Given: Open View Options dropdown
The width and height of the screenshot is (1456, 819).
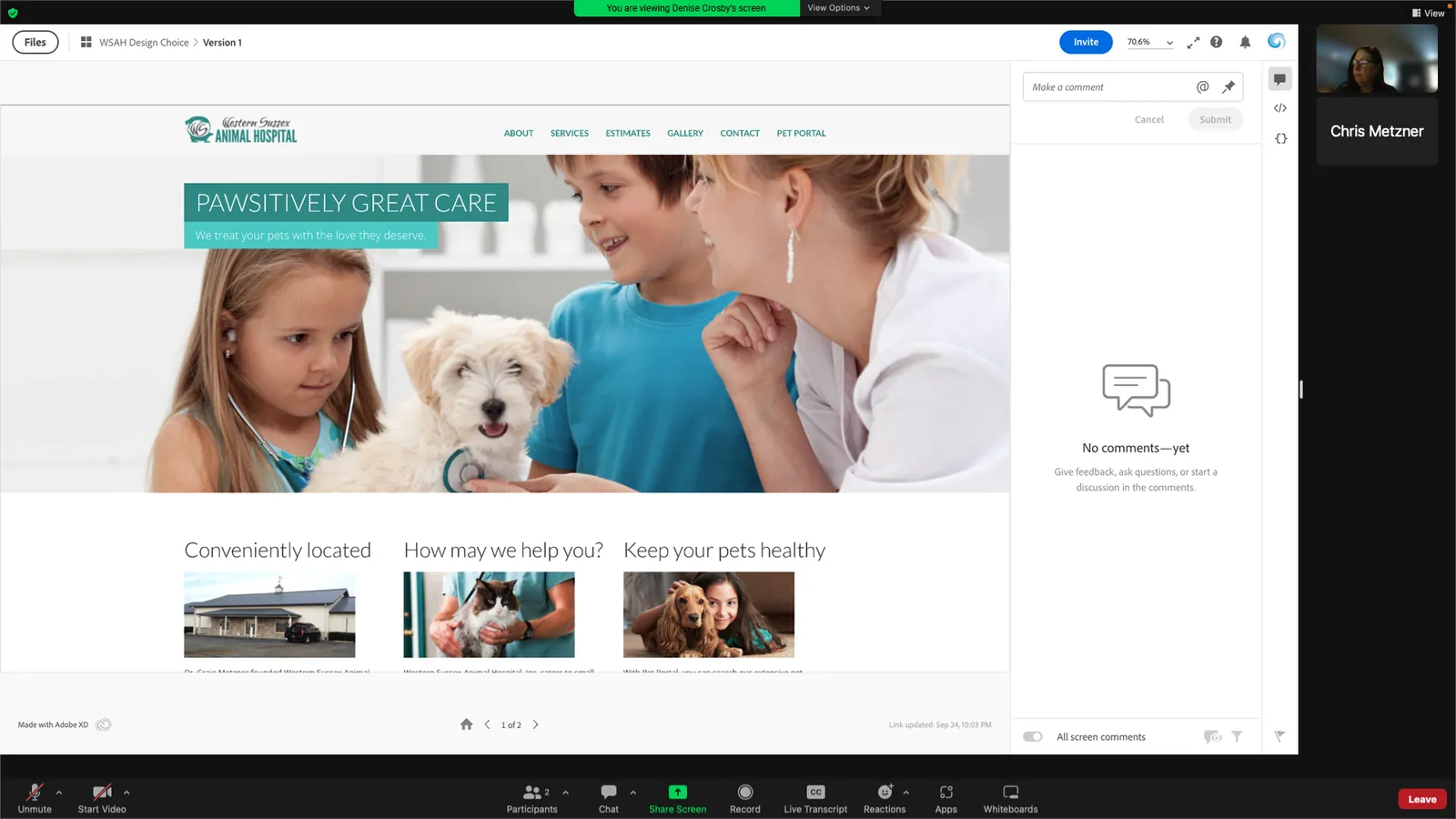Looking at the screenshot, I should (838, 8).
